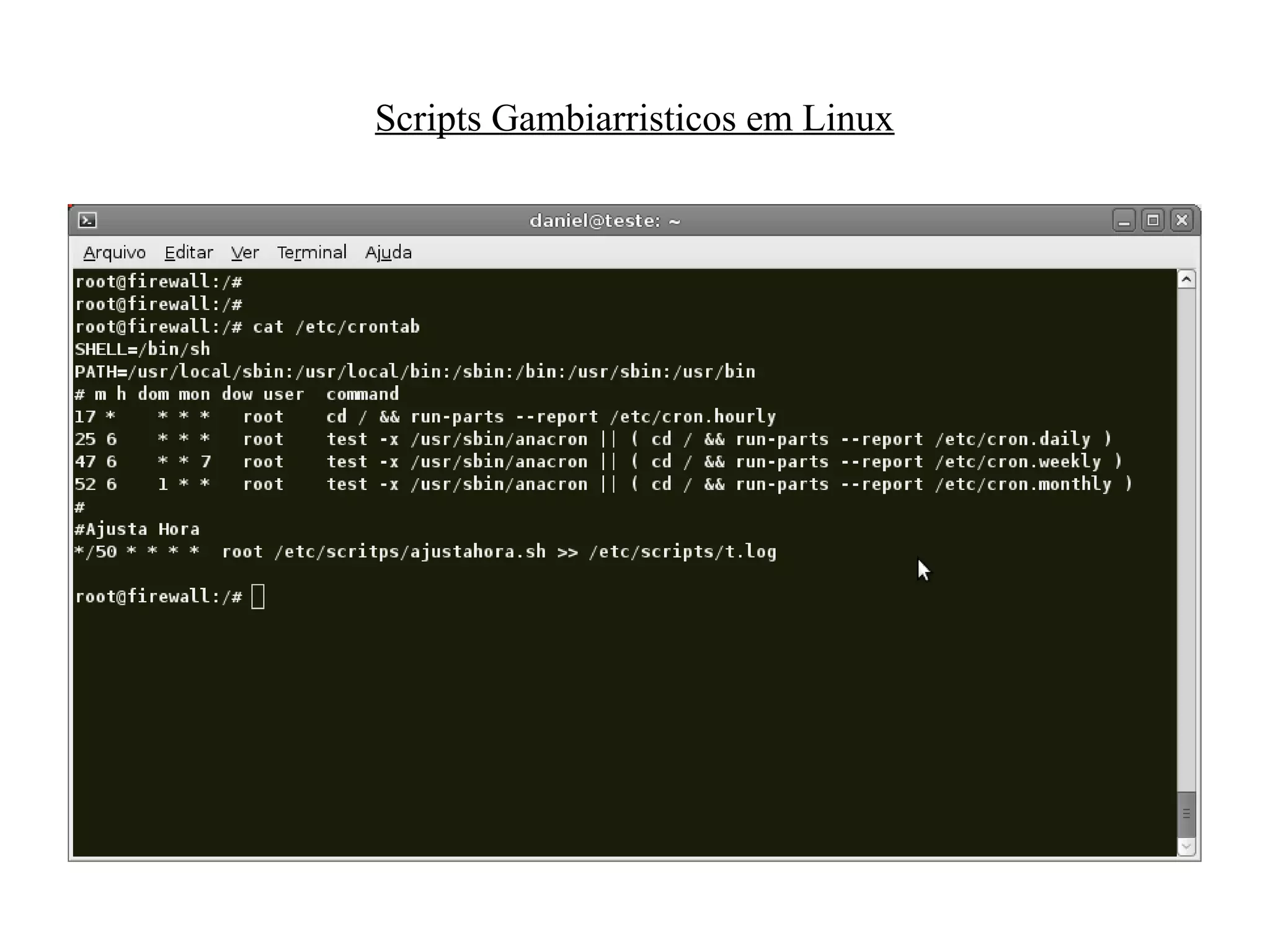
Task: Open the Editar menu
Action: (189, 252)
